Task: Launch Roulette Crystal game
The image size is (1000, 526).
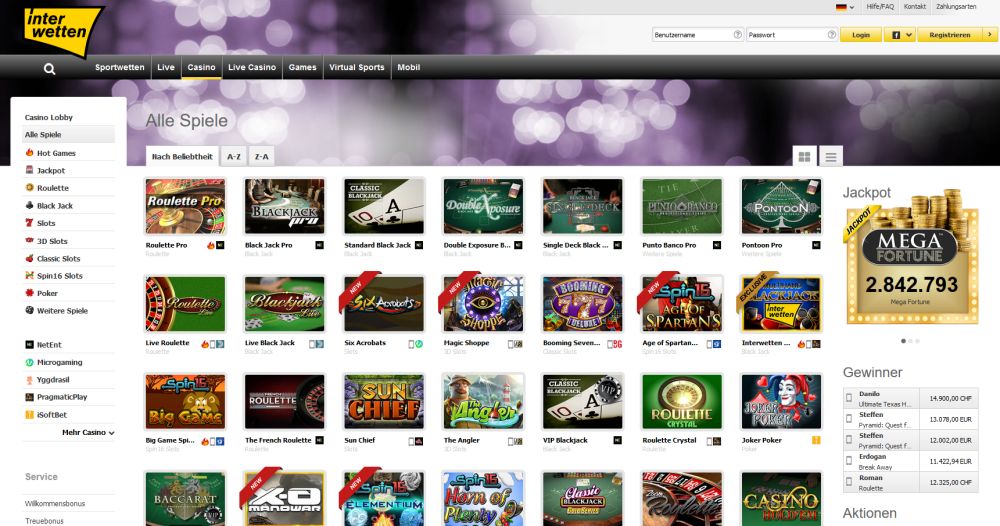Action: pyautogui.click(x=682, y=402)
